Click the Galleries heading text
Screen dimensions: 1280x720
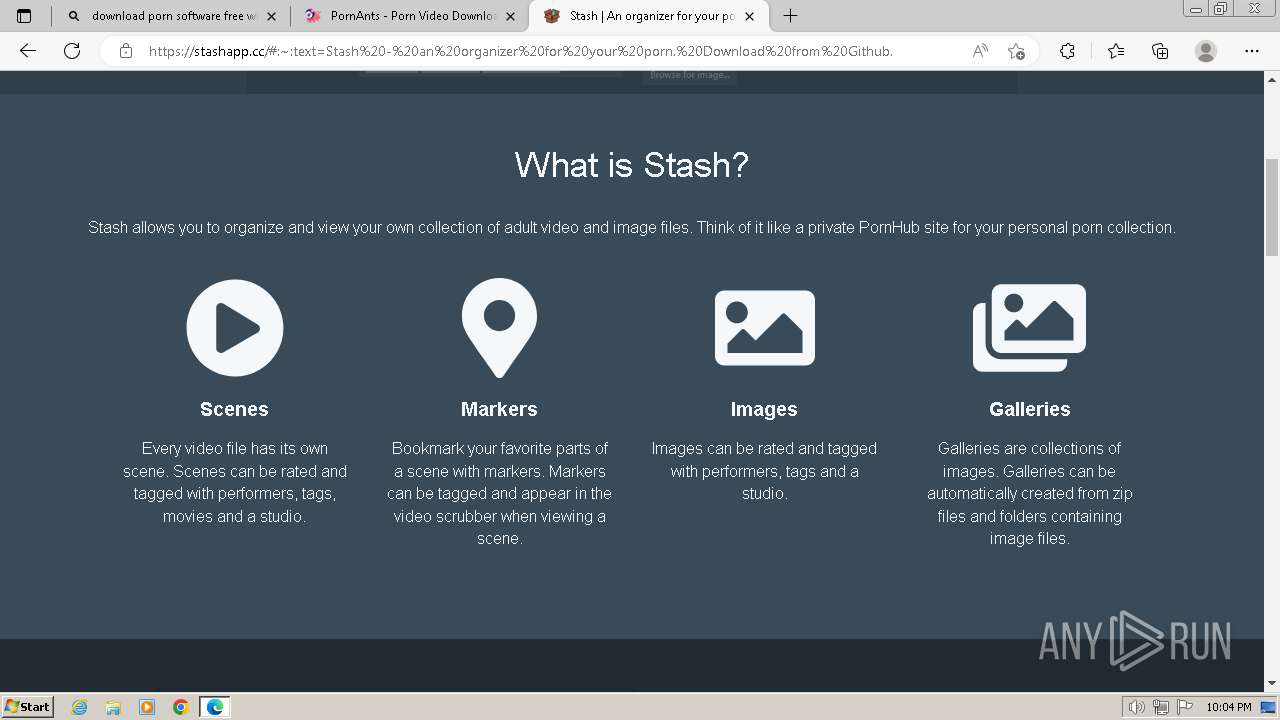pos(1029,409)
